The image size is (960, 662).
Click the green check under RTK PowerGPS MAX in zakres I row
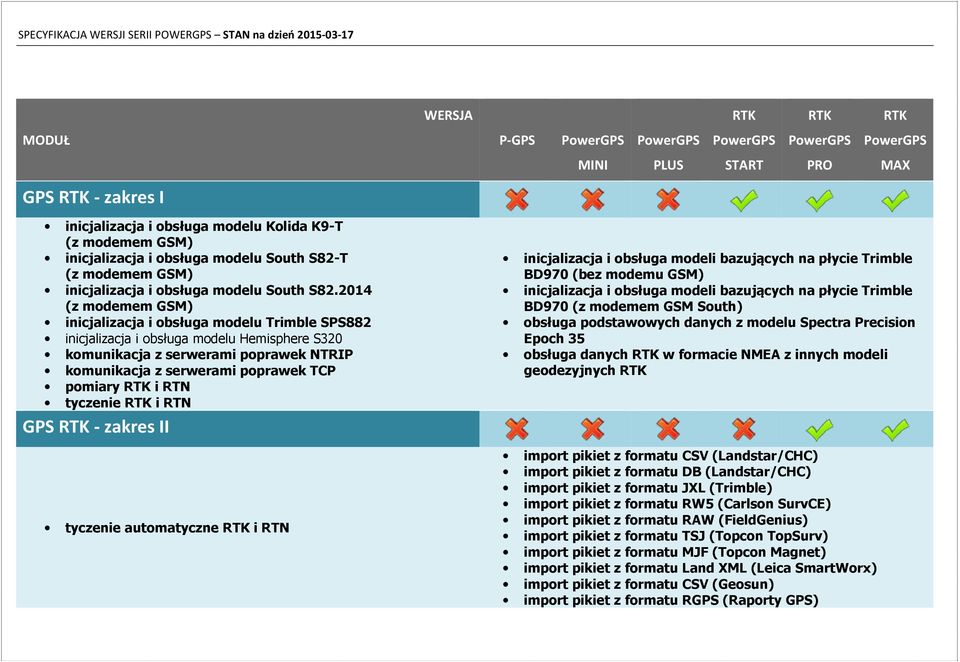tap(895, 200)
